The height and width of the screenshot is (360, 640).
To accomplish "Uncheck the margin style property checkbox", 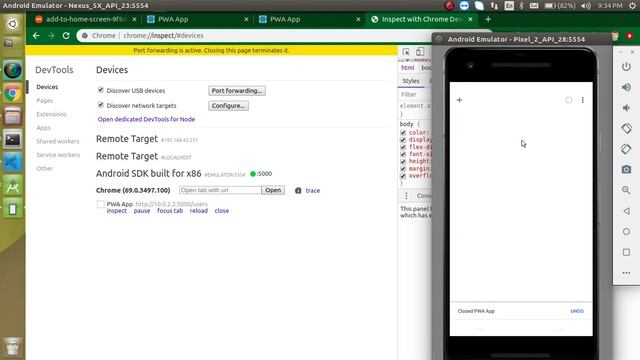I will pos(403,169).
